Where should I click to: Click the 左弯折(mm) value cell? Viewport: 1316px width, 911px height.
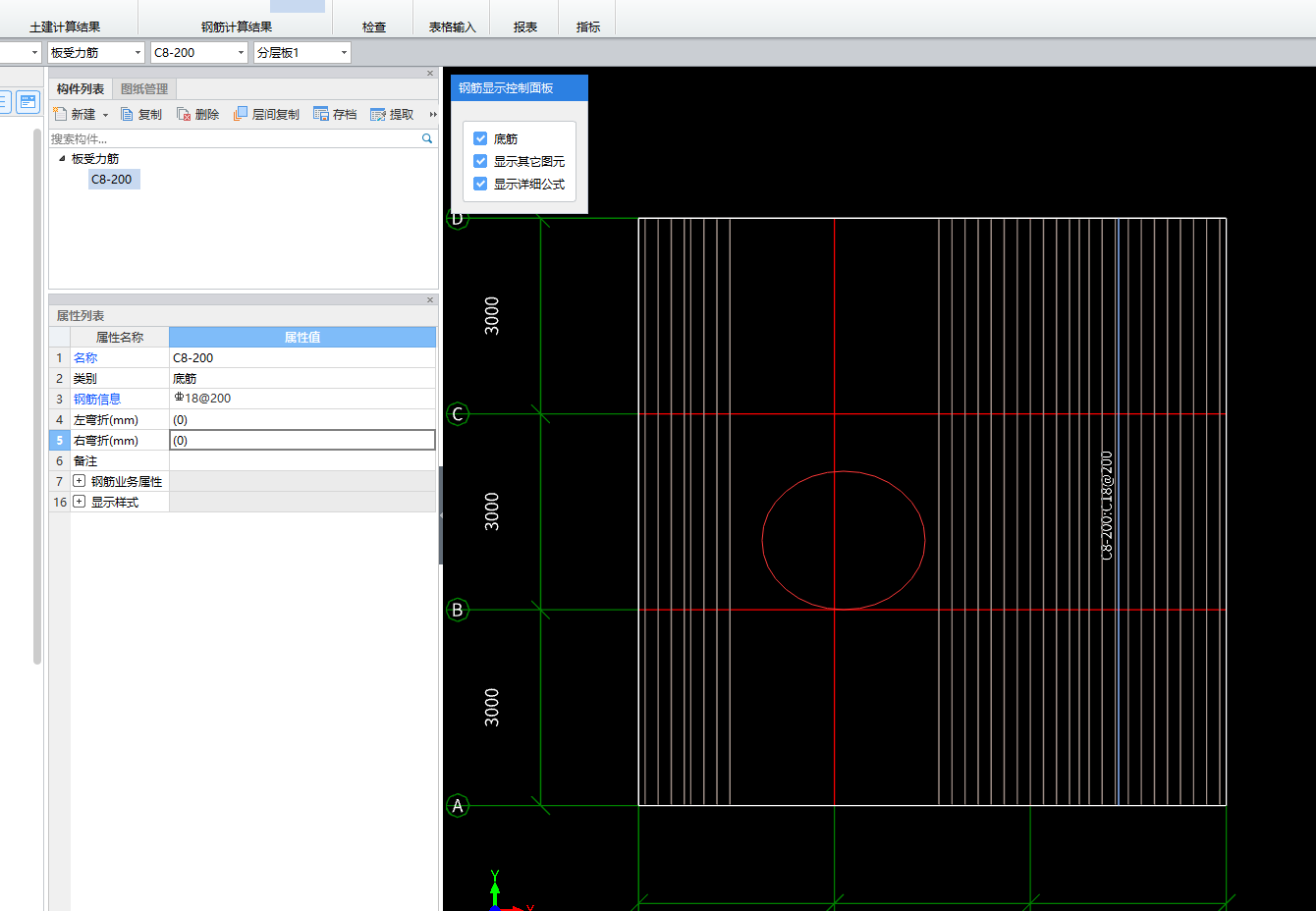[x=302, y=419]
